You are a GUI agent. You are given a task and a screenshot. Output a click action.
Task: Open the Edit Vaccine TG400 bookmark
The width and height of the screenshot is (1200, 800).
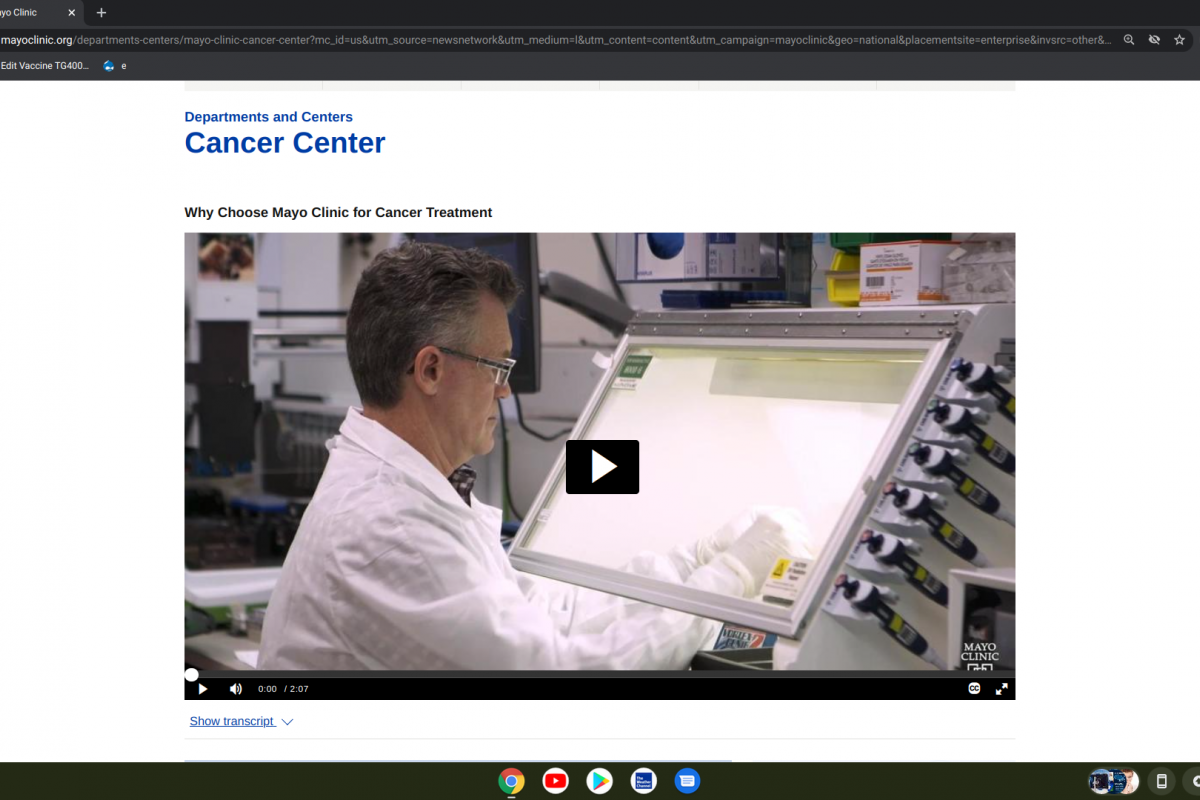(45, 66)
